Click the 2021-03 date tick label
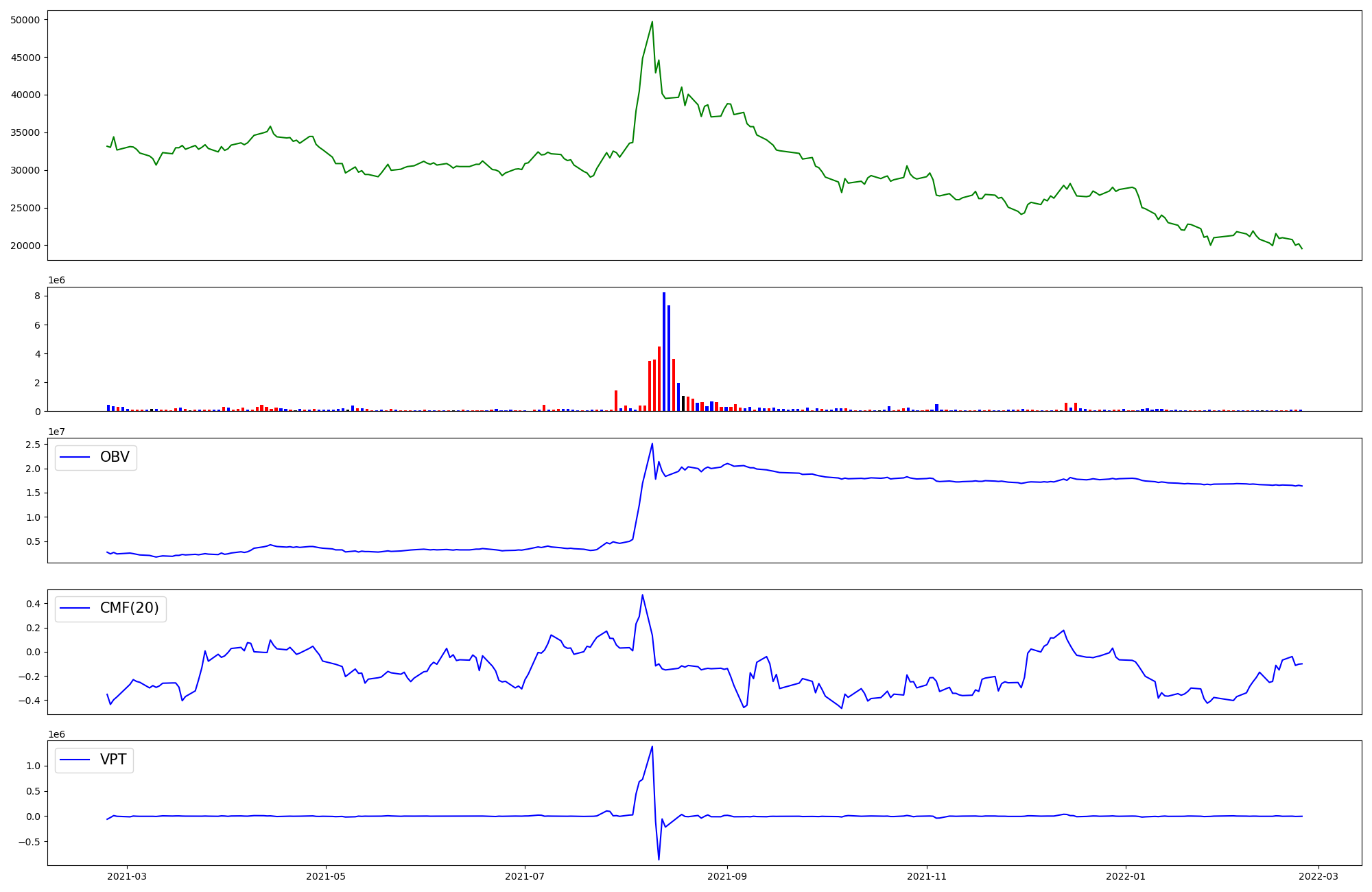1372x892 pixels. coord(127,876)
